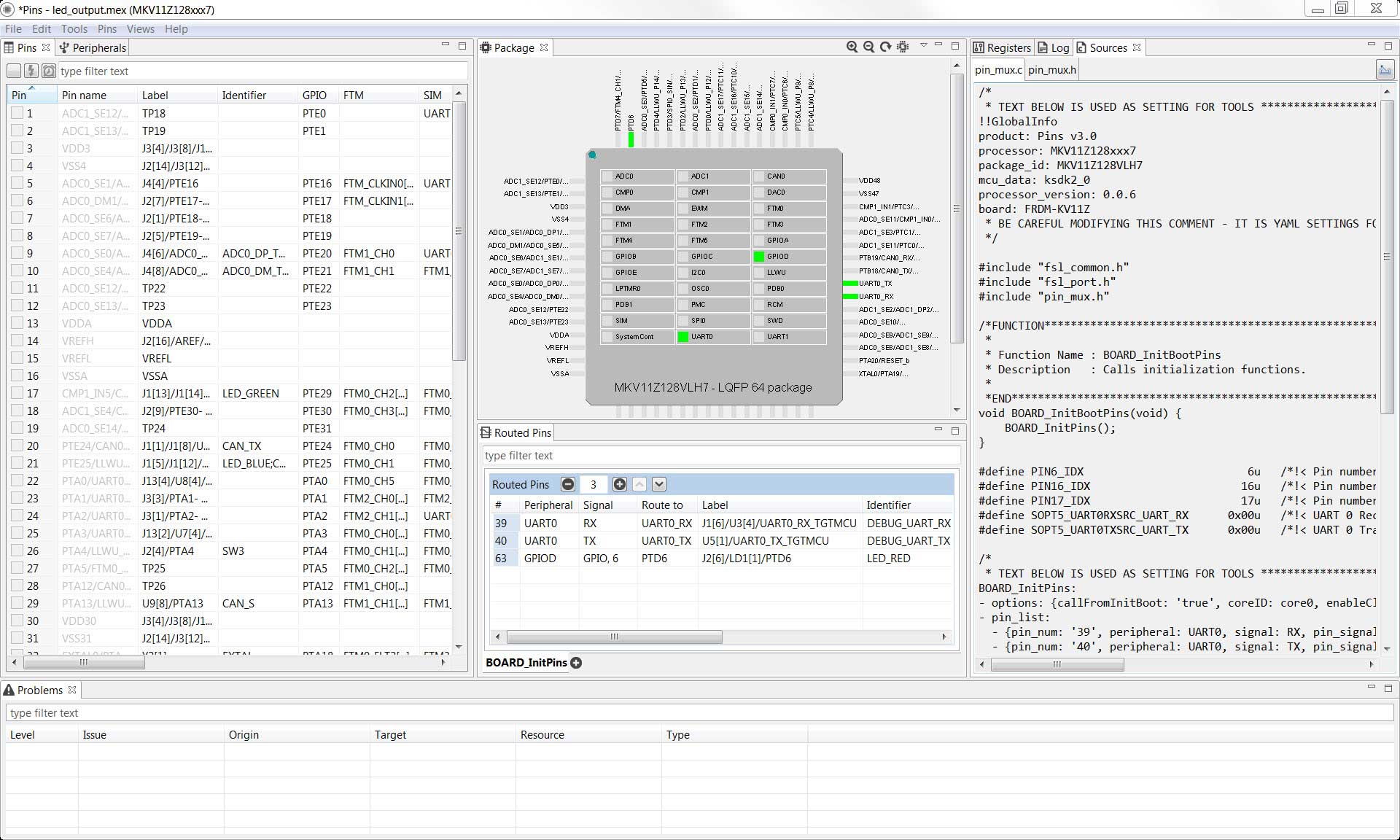Remove a routed pin with minus icon
This screenshot has height=840, width=1400.
(x=568, y=484)
